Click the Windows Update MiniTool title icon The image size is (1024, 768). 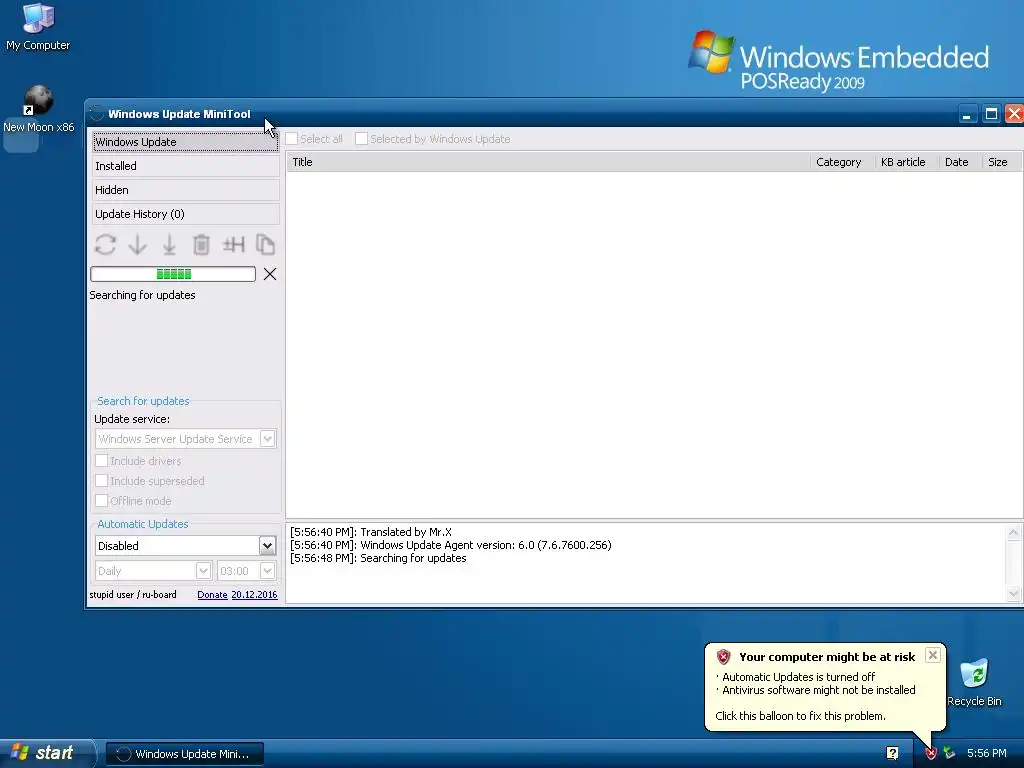[97, 114]
